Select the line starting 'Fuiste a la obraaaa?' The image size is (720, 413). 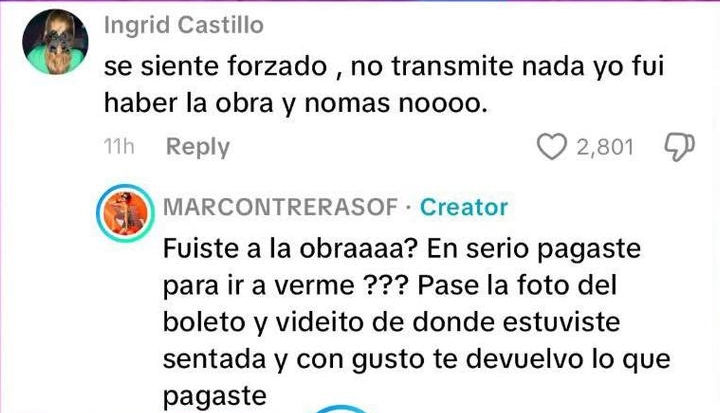(x=402, y=249)
